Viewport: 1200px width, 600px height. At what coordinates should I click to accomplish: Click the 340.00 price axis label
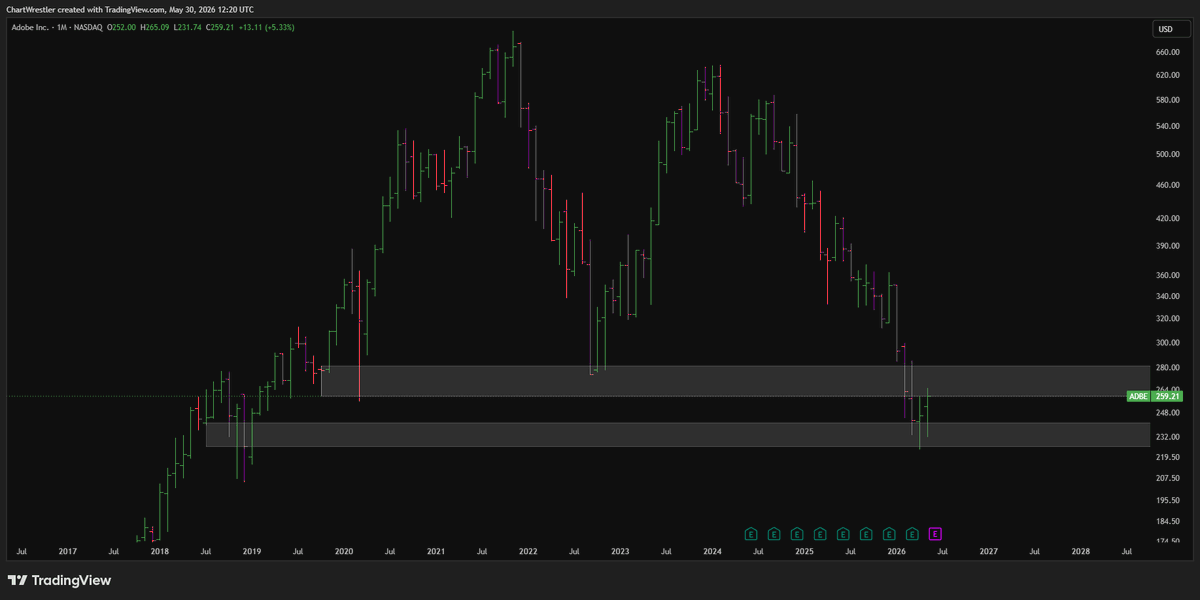click(1169, 296)
